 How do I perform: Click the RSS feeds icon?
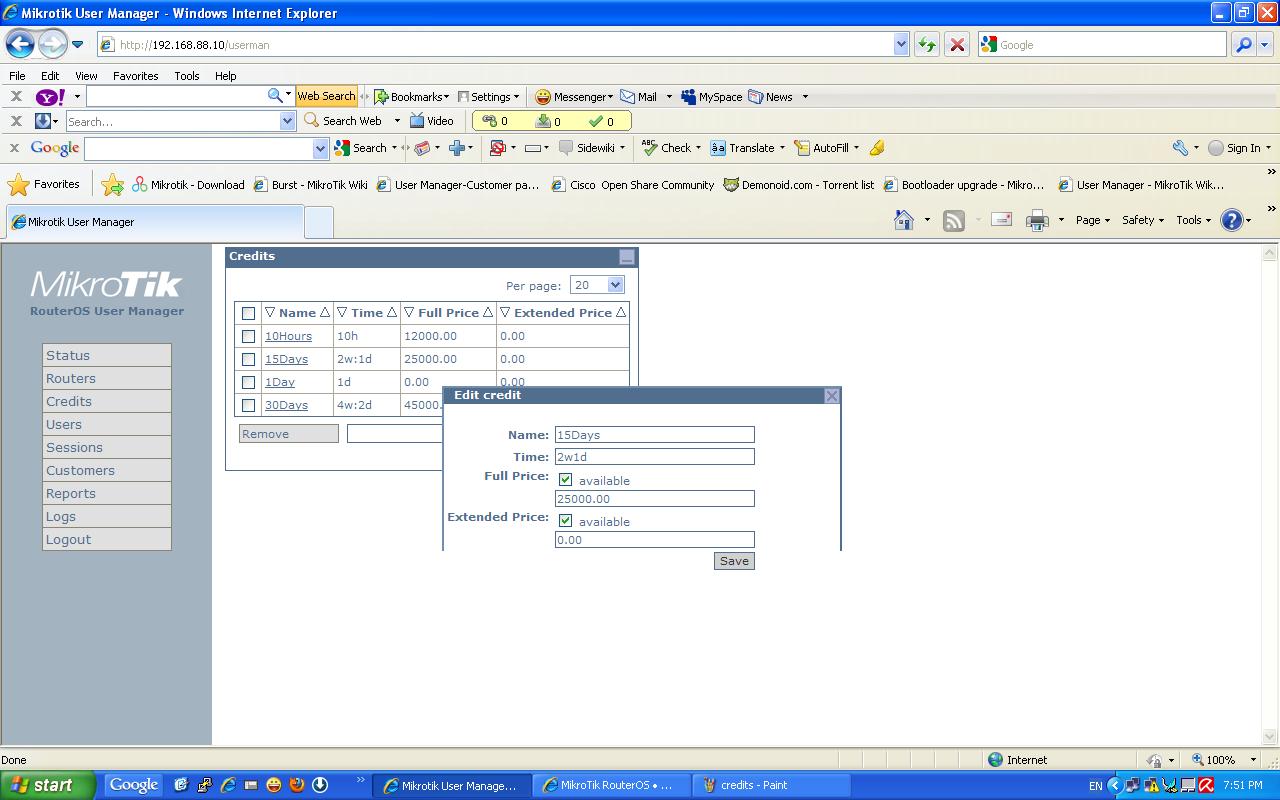(954, 220)
